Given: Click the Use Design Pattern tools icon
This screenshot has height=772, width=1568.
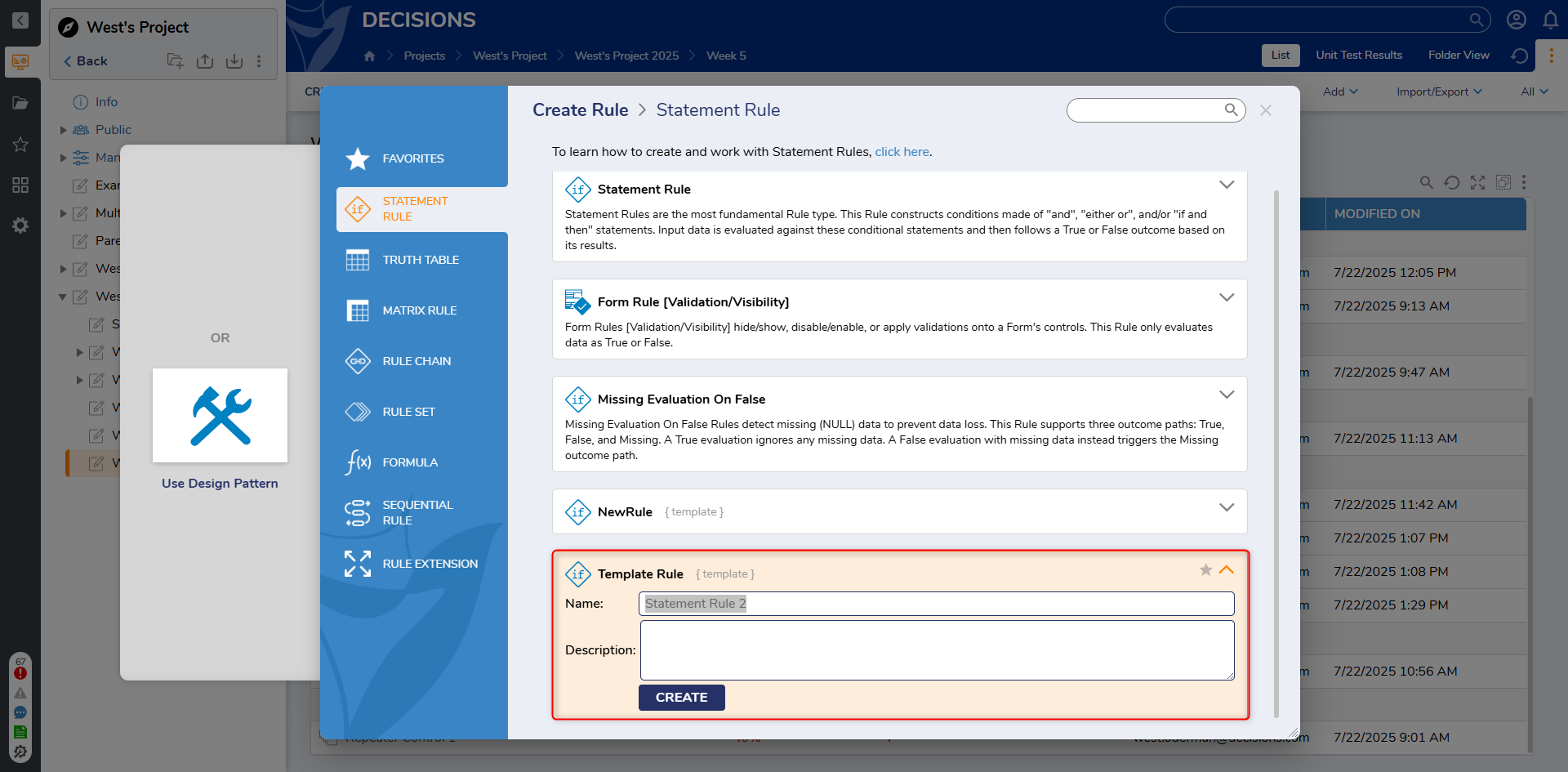Looking at the screenshot, I should point(220,416).
